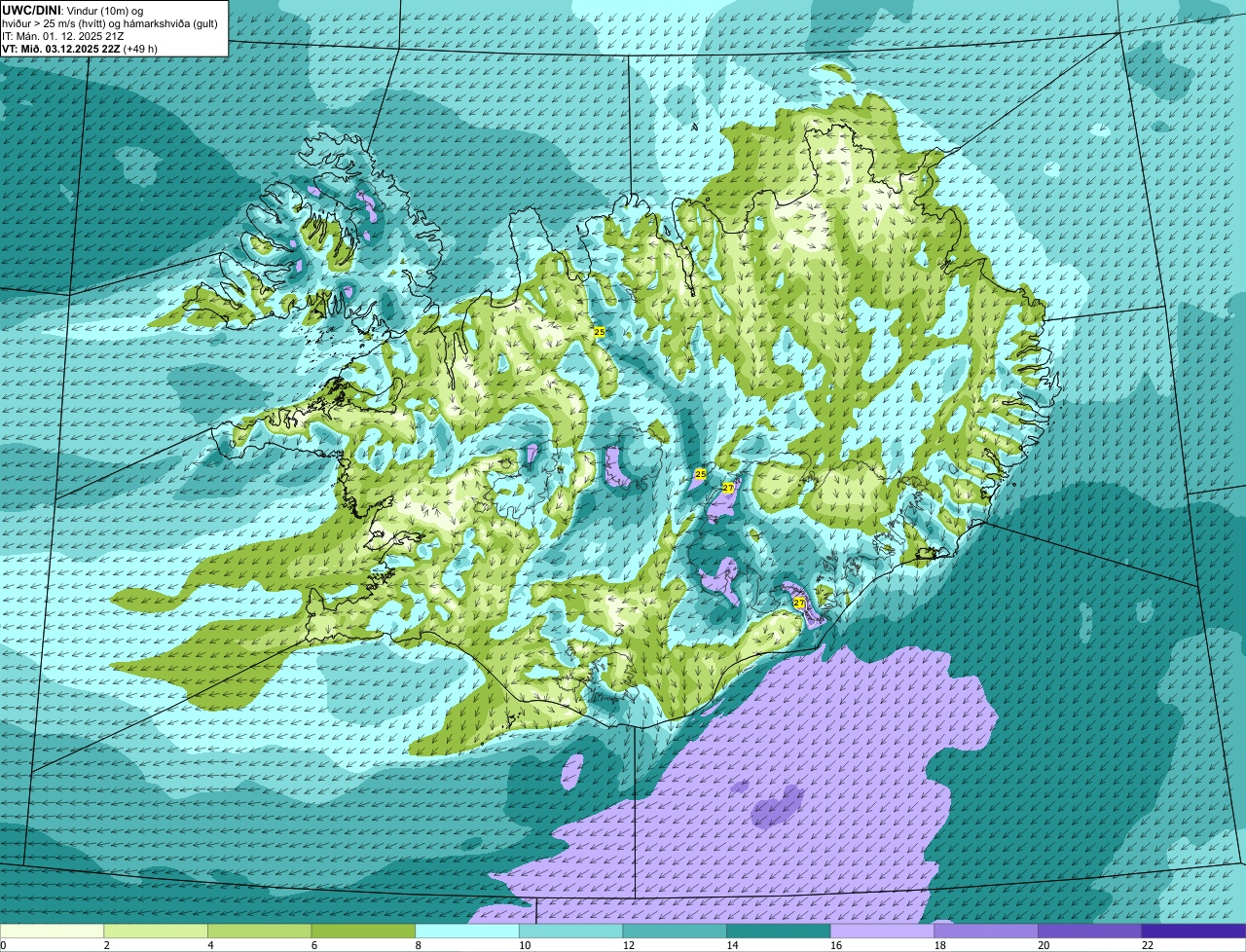This screenshot has width=1246, height=952.
Task: Click the '27' gust marker beside the '25'
Action: coord(727,488)
